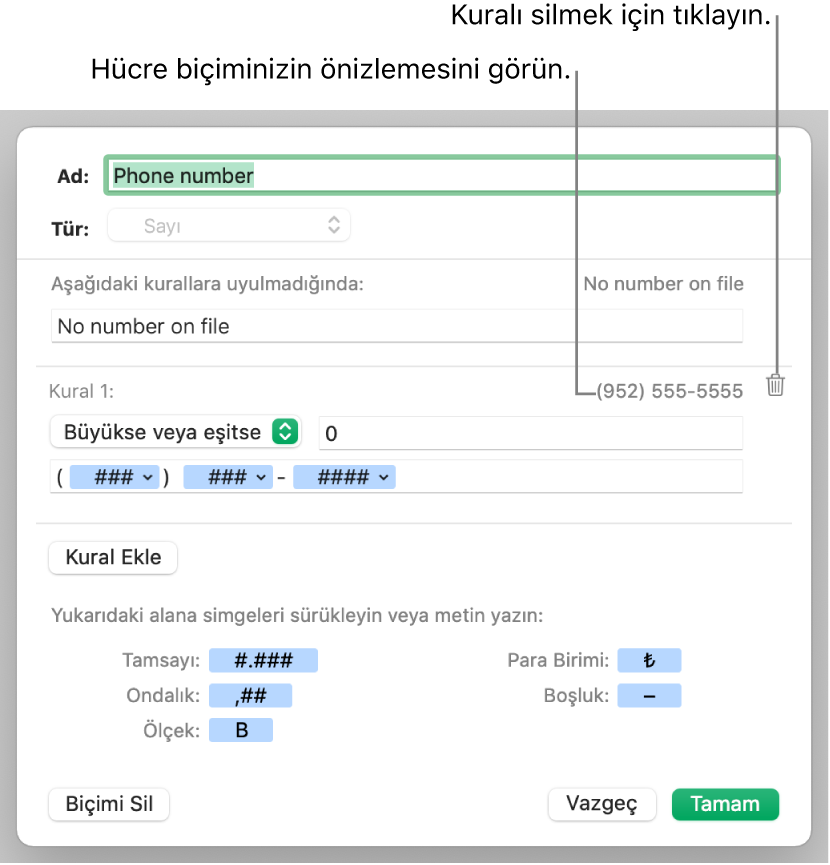This screenshot has height=865, width=830.
Task: Select the Ölçek B token
Action: (241, 730)
